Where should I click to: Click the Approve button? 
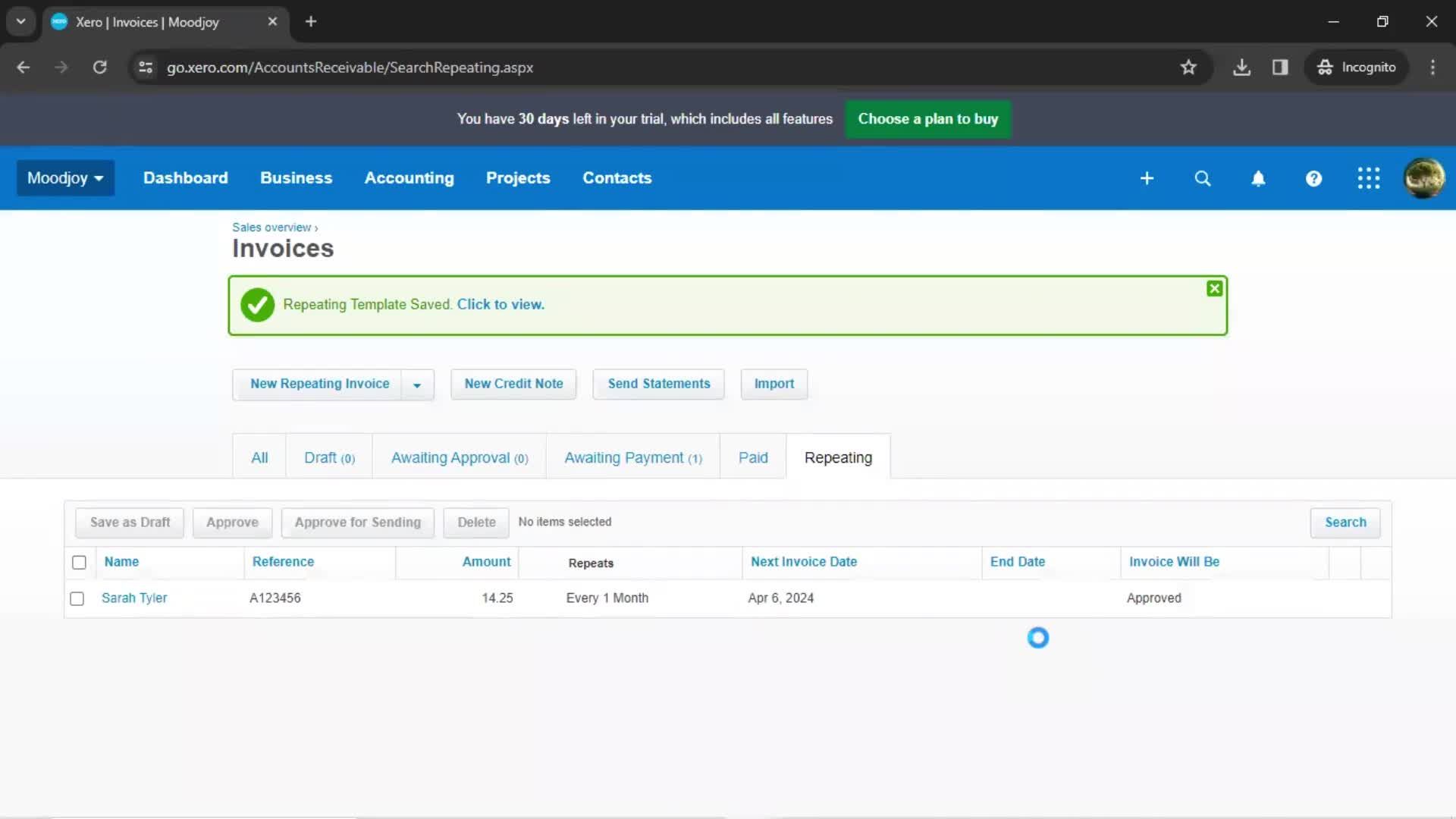(232, 522)
